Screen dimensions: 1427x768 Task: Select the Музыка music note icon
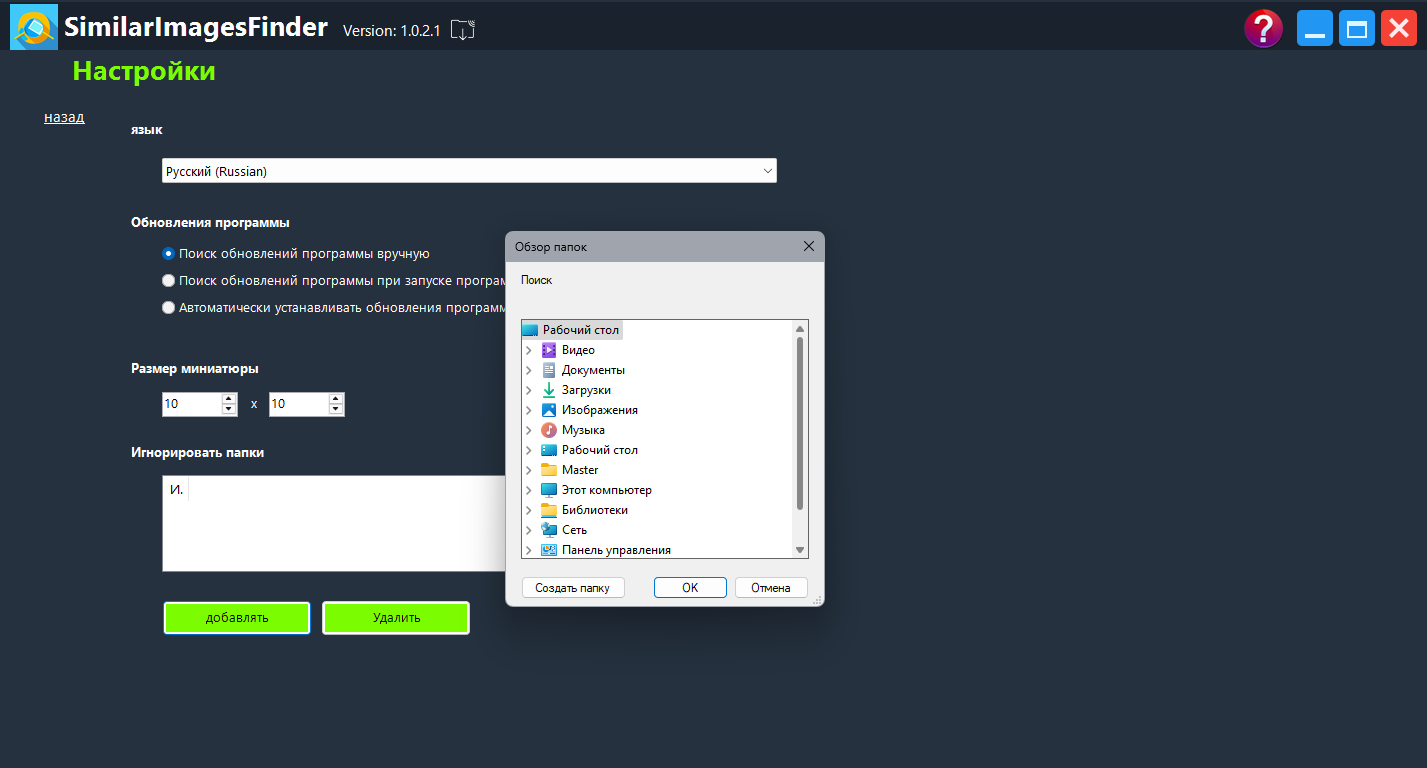pyautogui.click(x=548, y=430)
